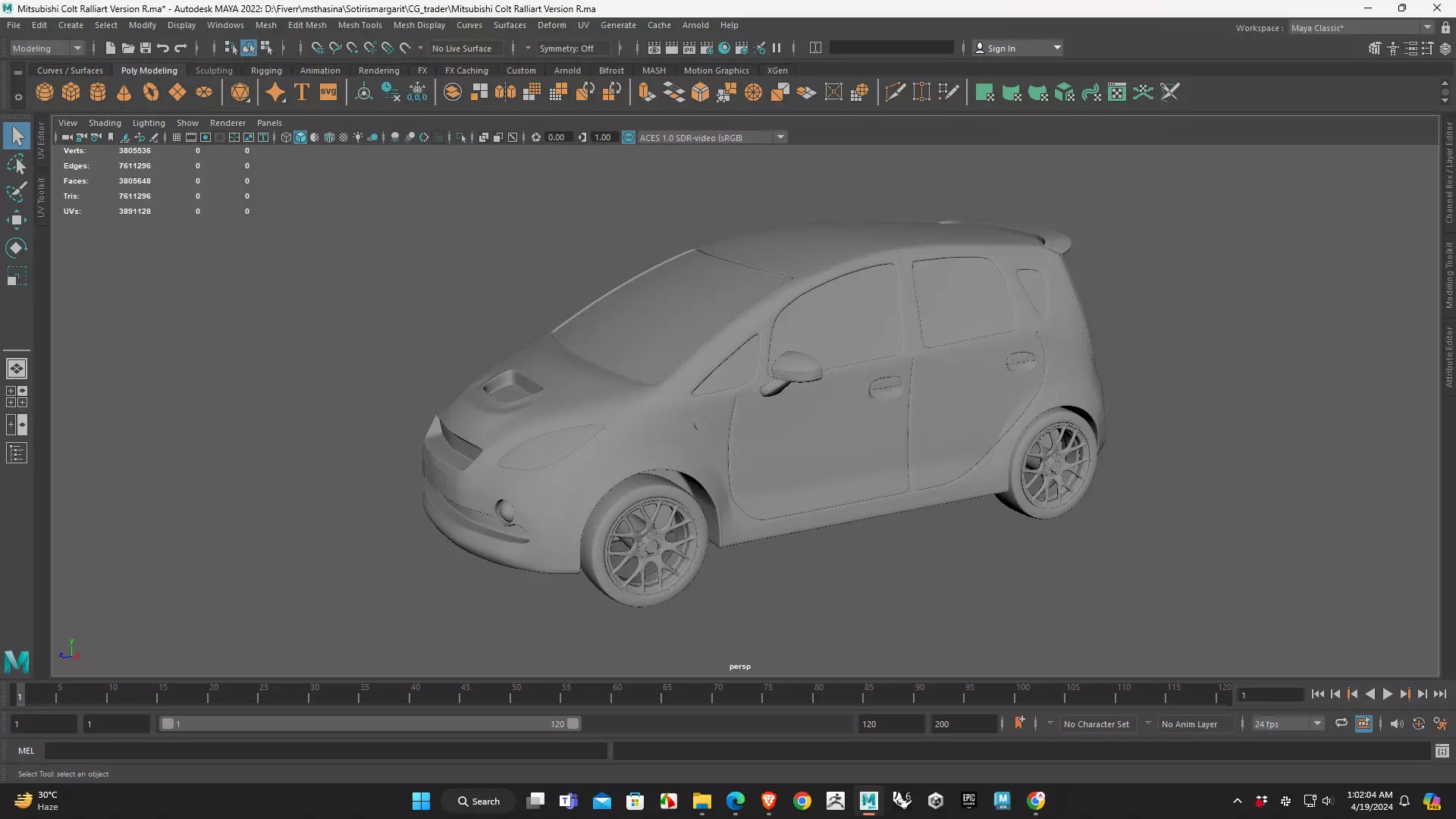Activate the Scale tool in toolbox
The height and width of the screenshot is (819, 1456).
(x=17, y=276)
